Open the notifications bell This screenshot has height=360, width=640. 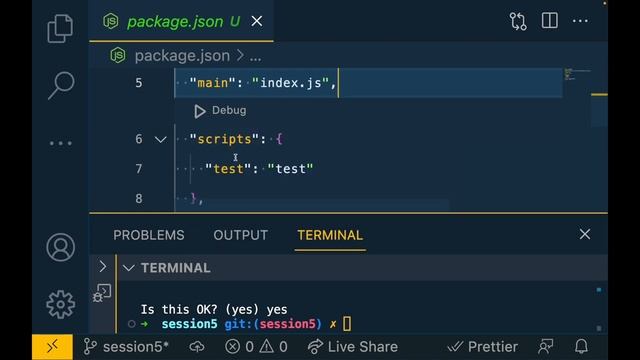coord(581,347)
